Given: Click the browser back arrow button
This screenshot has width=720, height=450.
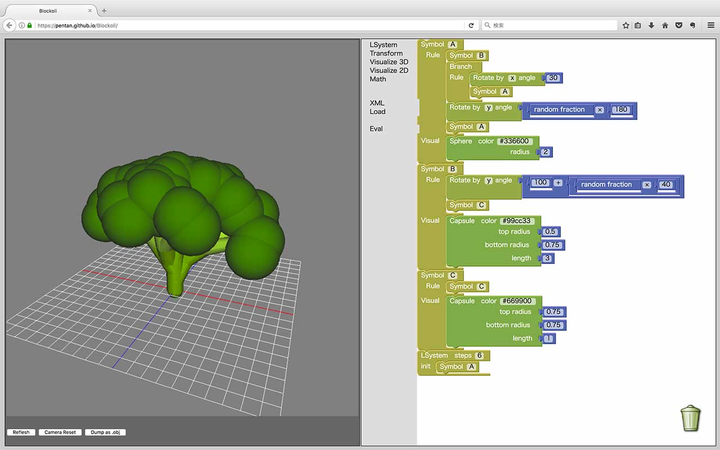Looking at the screenshot, I should pyautogui.click(x=10, y=24).
